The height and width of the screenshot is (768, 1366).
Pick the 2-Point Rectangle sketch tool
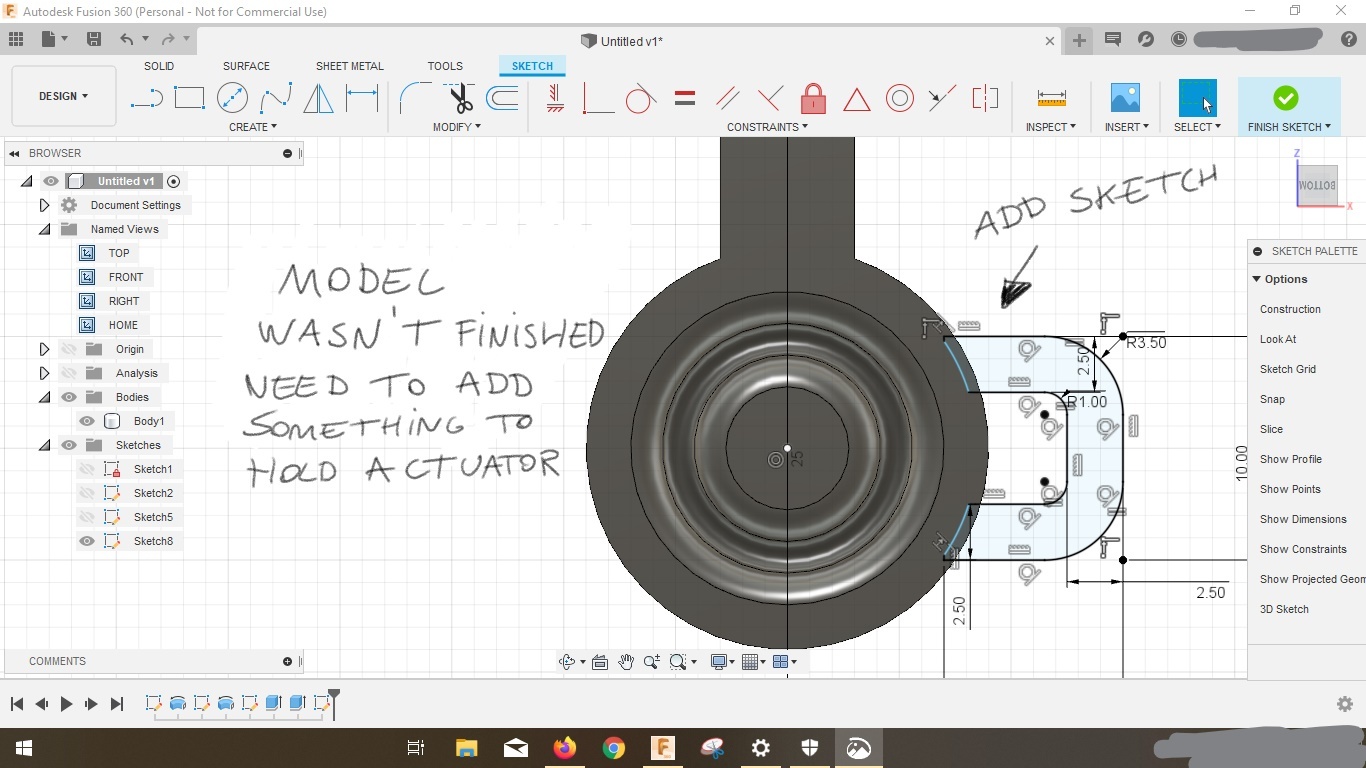(189, 98)
